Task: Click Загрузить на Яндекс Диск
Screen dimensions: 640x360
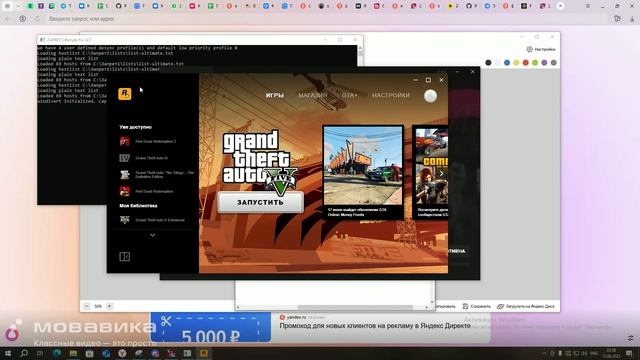Action: (526, 306)
